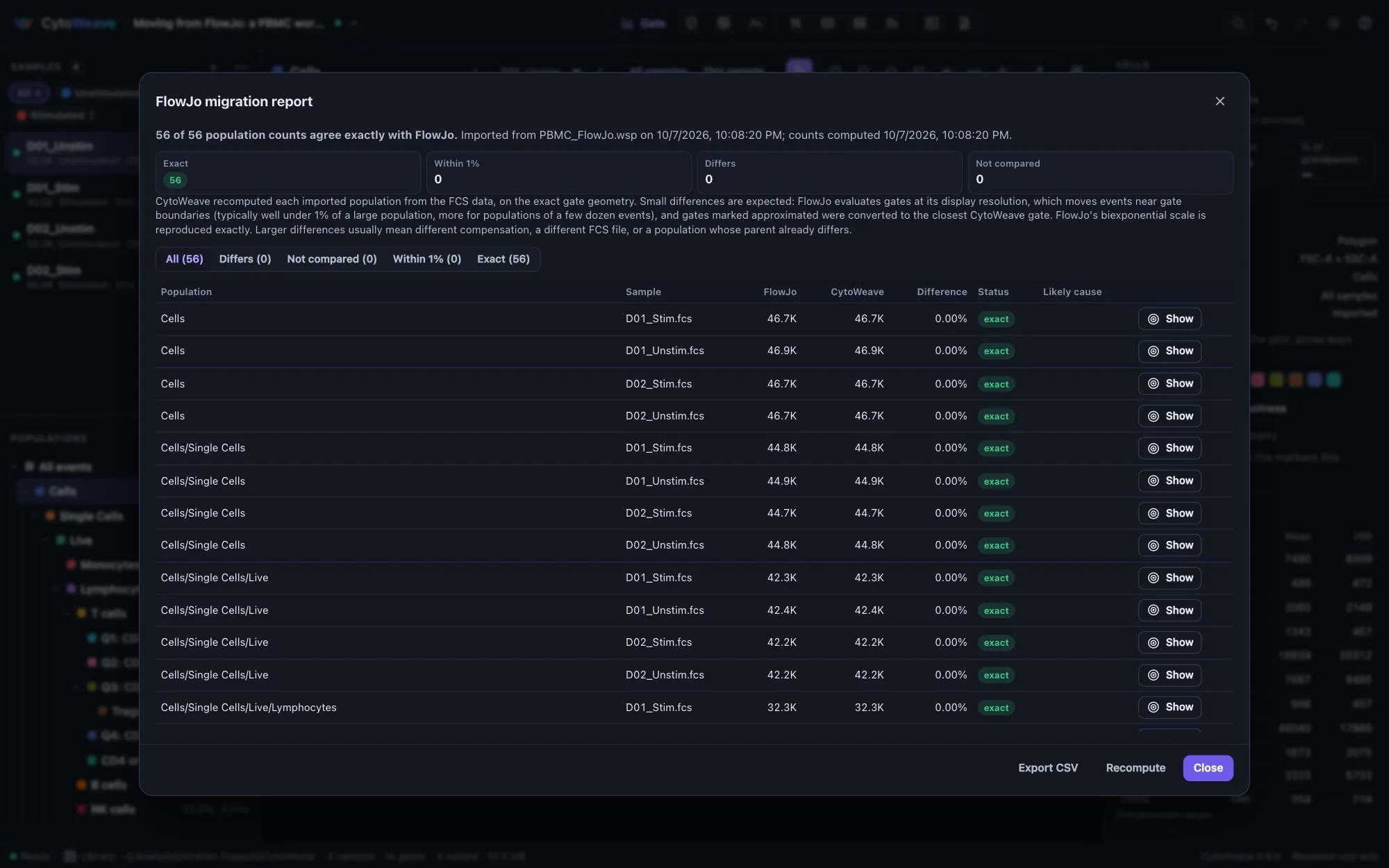Click the CytoWeave column header

857,292
